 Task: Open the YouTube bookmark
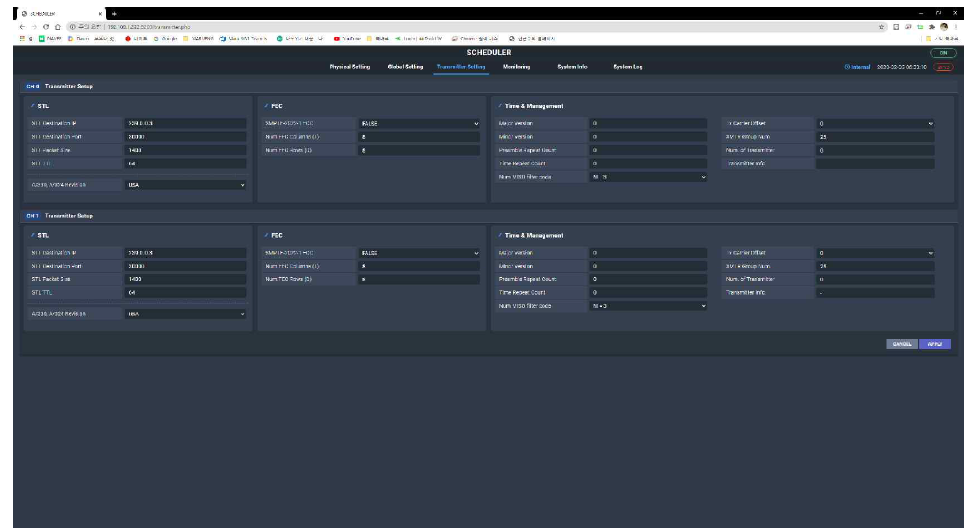click(348, 38)
